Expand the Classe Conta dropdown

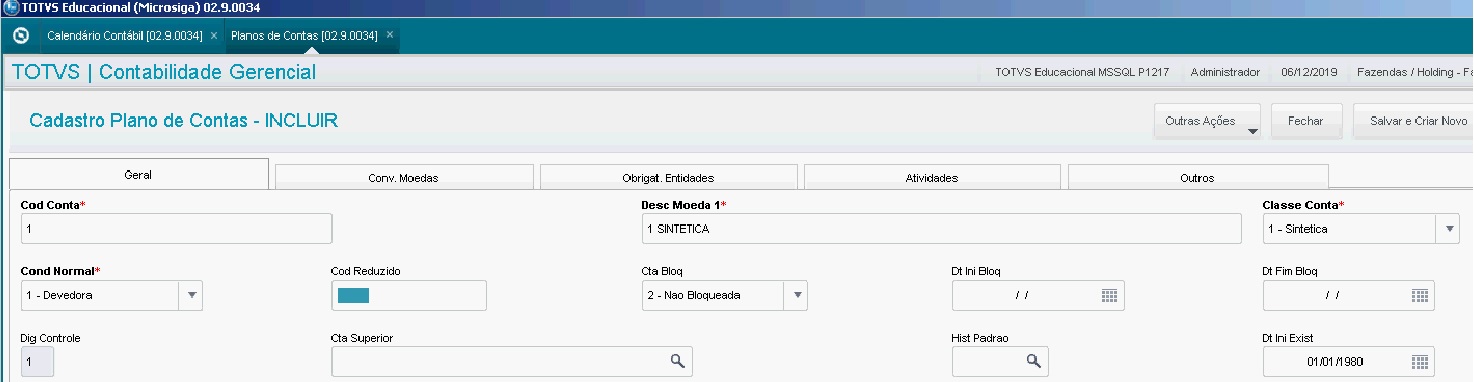pyautogui.click(x=1449, y=229)
